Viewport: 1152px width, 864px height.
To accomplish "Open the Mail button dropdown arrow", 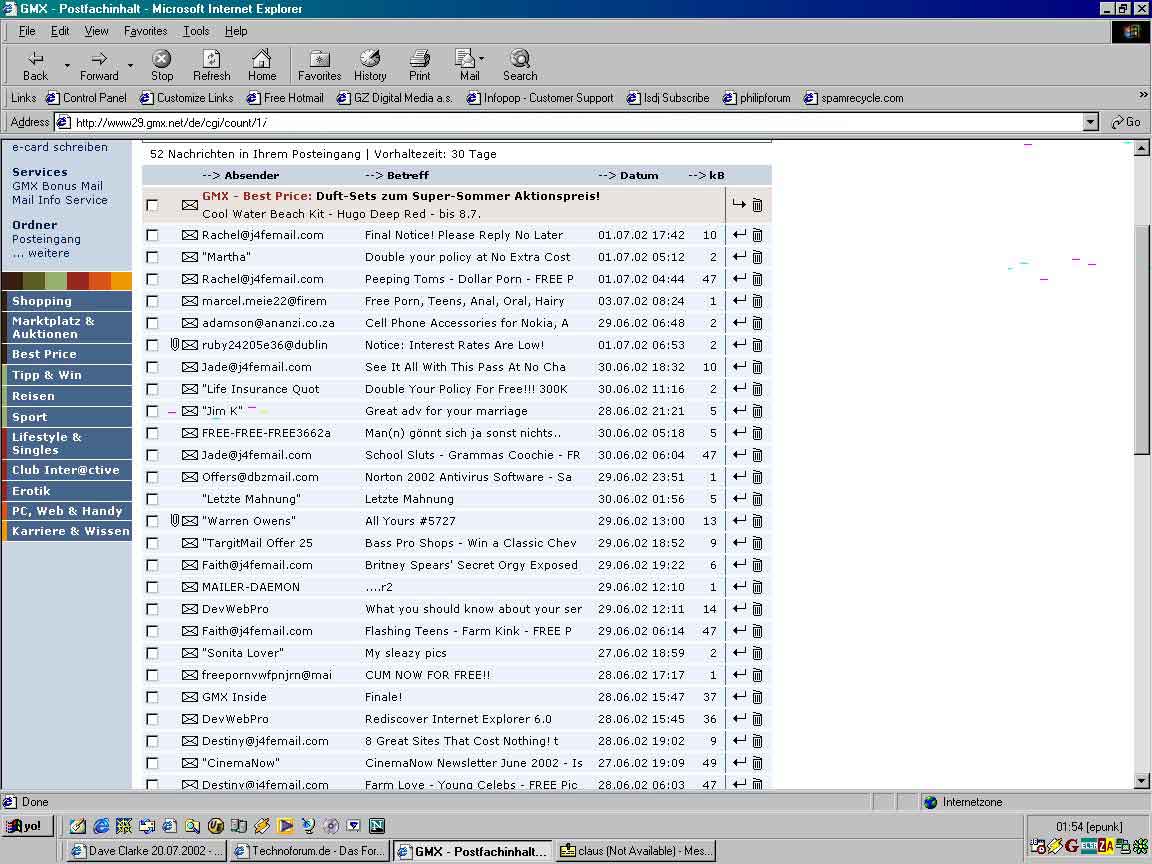I will 482,58.
